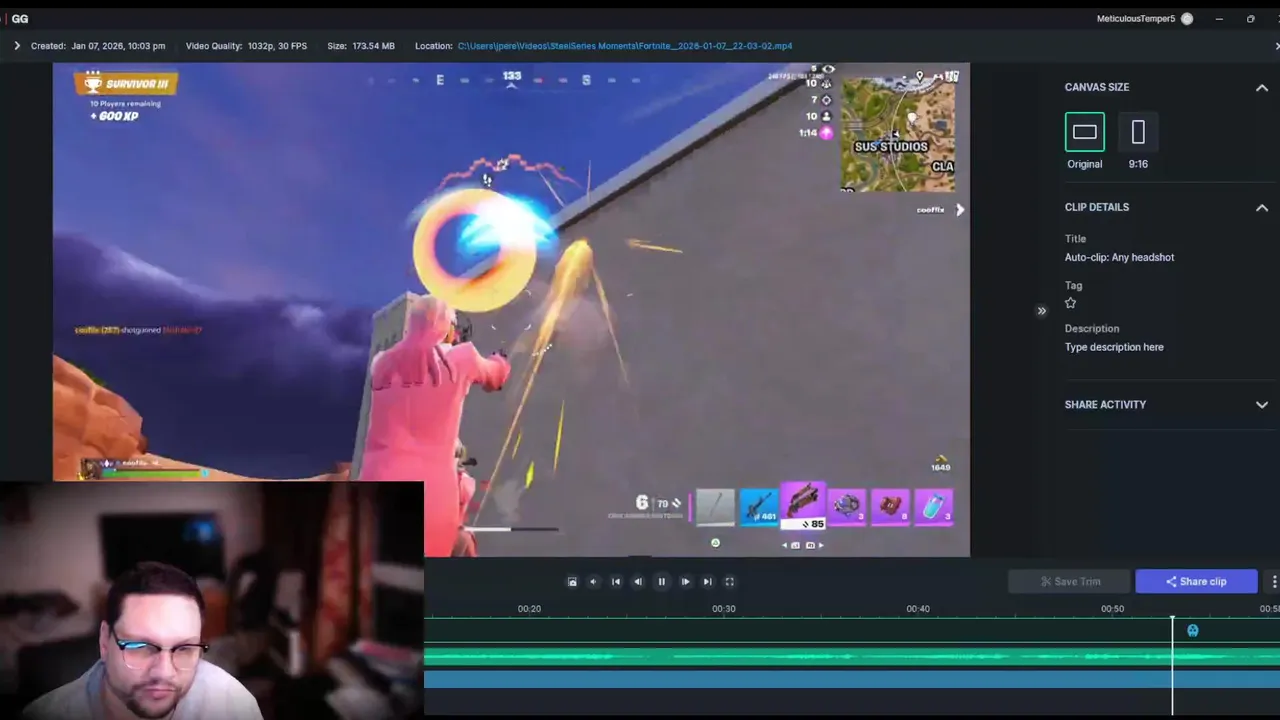This screenshot has height=720, width=1280.
Task: Enter fullscreen video view
Action: [729, 581]
